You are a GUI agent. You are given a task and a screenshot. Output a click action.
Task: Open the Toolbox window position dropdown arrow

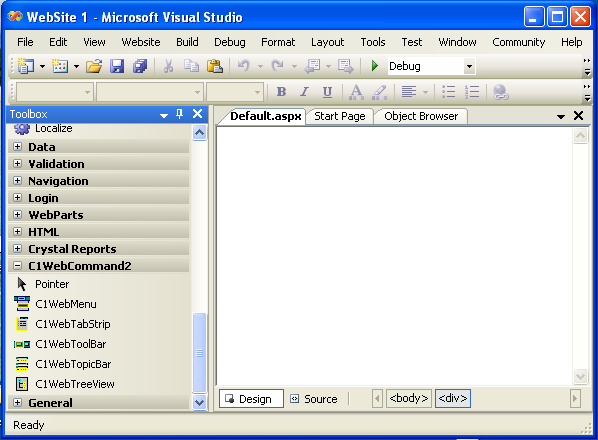coord(164,115)
